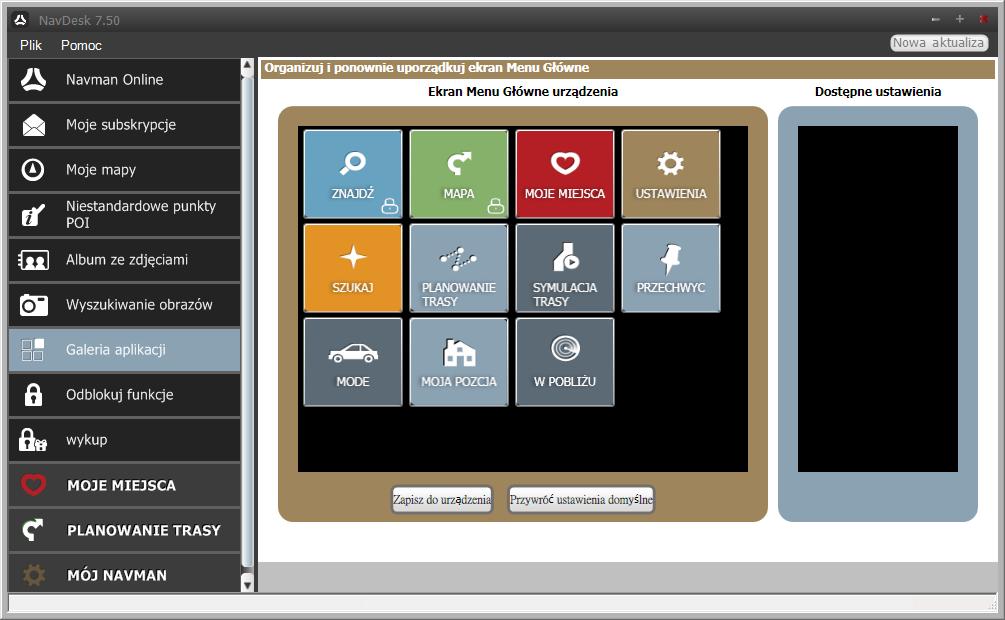
Task: Click the PLANOWANIE TRASY arrow icon in the sidebar
Action: pos(33,530)
